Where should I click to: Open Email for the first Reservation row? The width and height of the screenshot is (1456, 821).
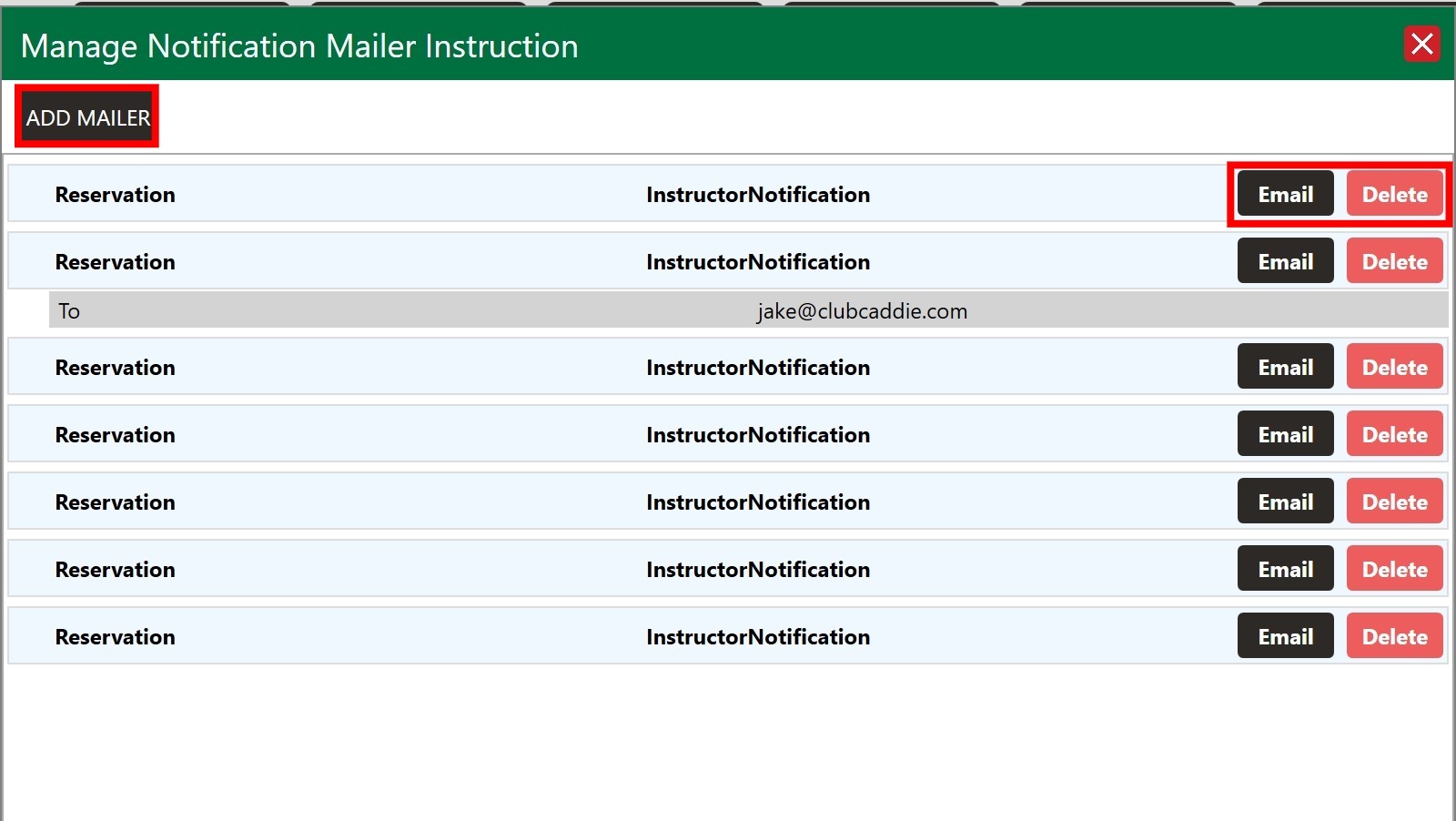click(1285, 194)
